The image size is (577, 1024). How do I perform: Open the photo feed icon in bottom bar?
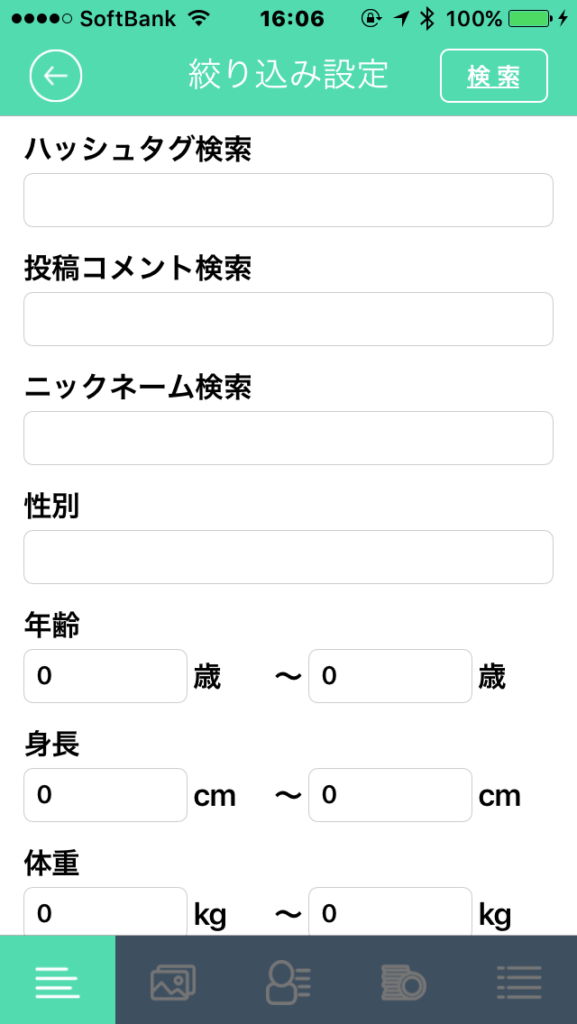[172, 981]
